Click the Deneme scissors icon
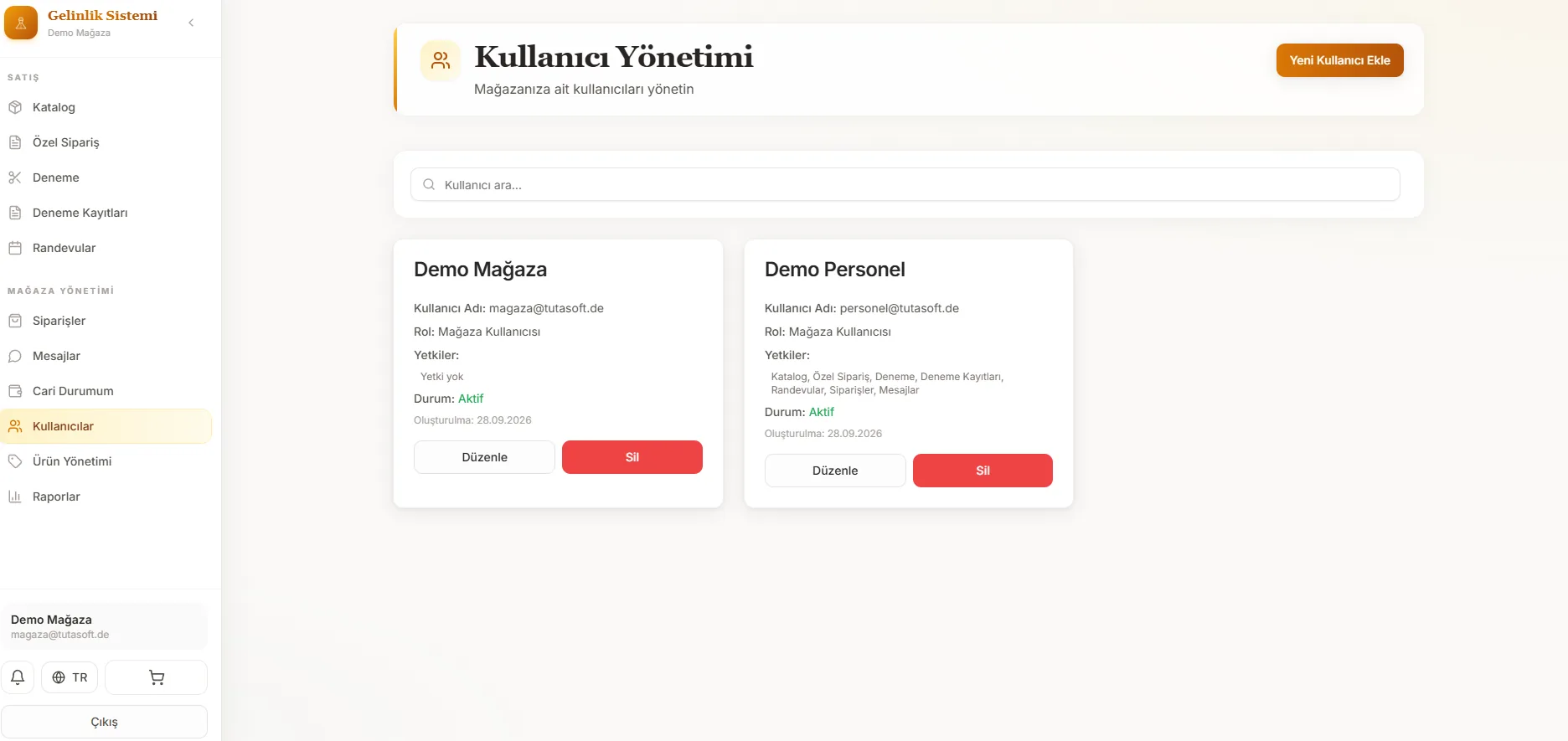 pos(15,178)
